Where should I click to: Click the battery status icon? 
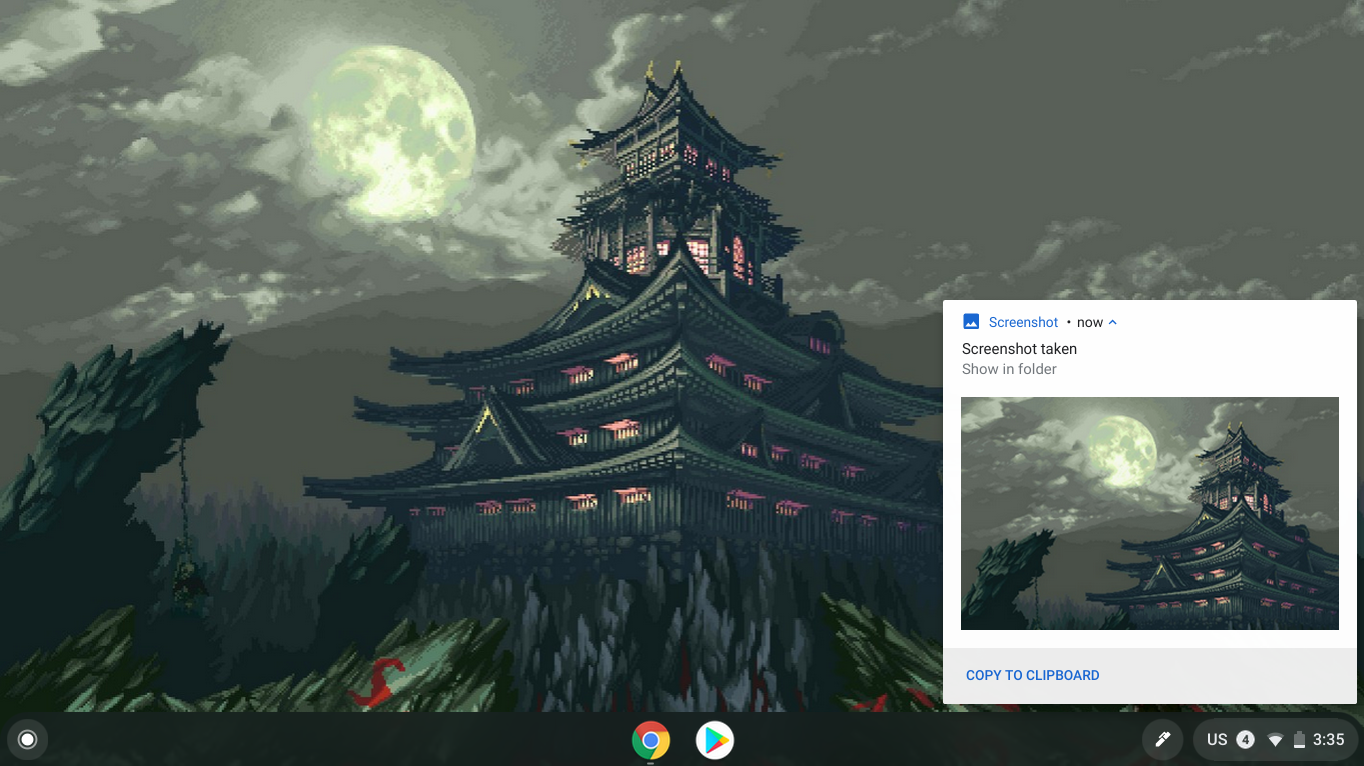point(1299,740)
